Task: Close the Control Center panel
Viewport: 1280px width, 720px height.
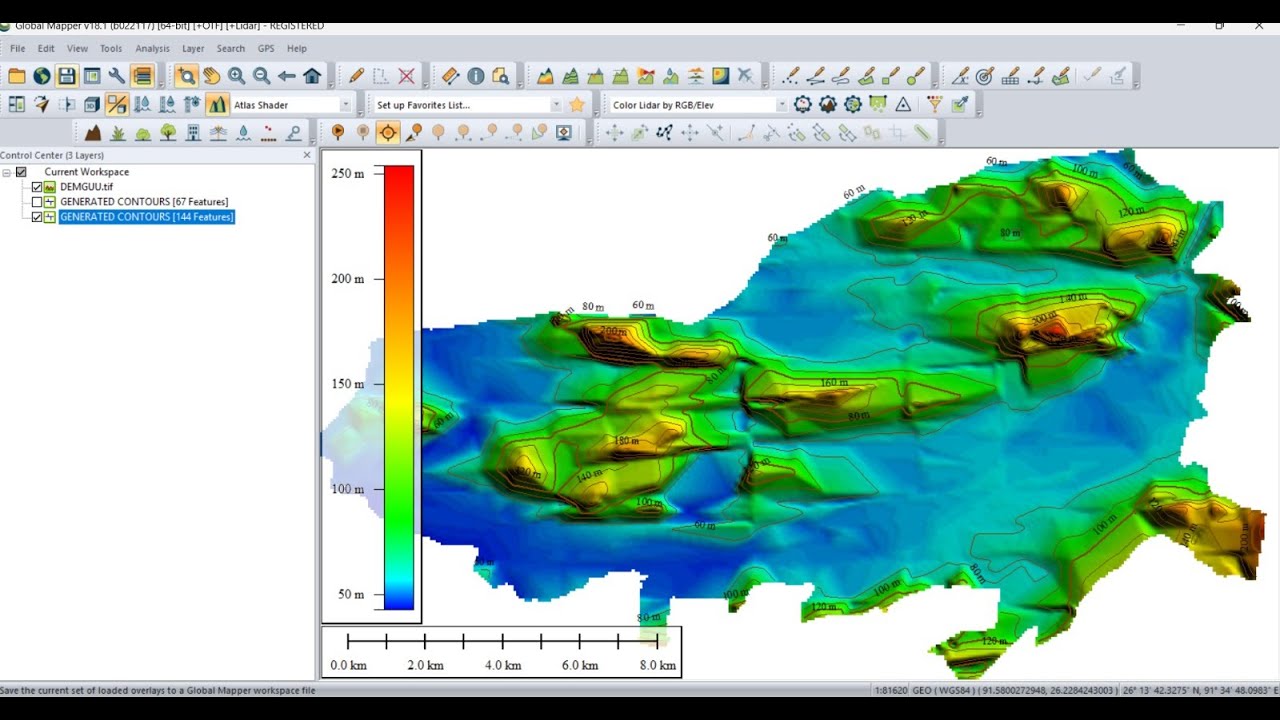Action: tap(307, 155)
